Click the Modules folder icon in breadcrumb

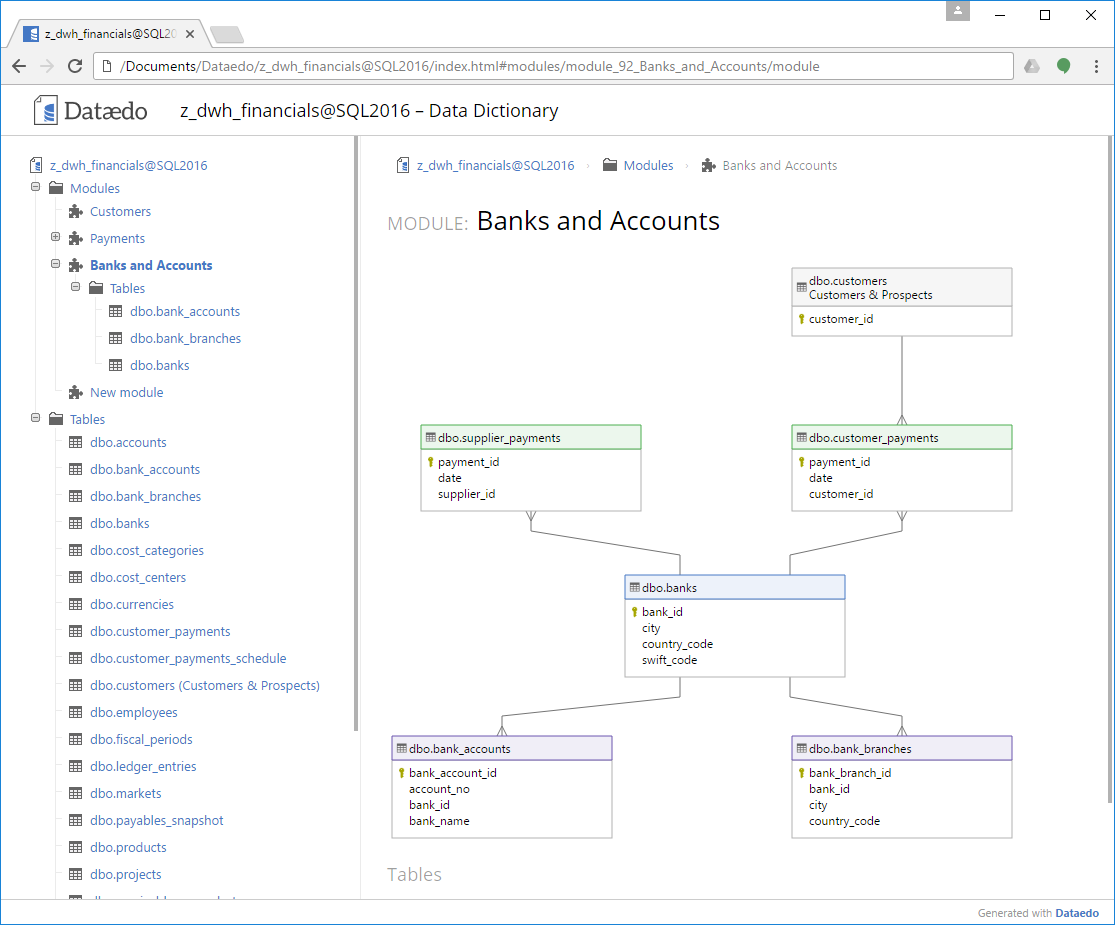point(609,165)
